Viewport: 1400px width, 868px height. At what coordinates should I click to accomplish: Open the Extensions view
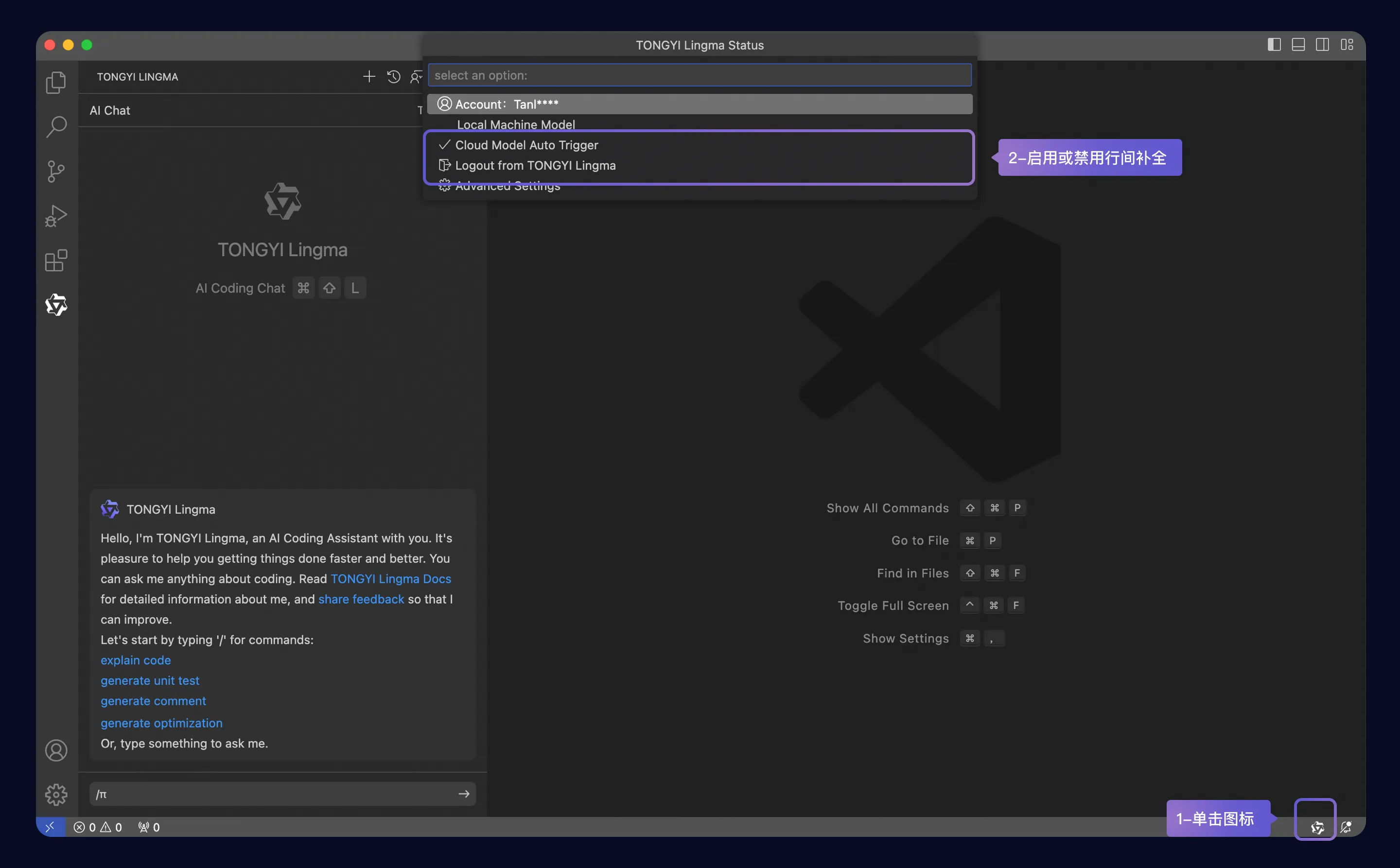56,260
